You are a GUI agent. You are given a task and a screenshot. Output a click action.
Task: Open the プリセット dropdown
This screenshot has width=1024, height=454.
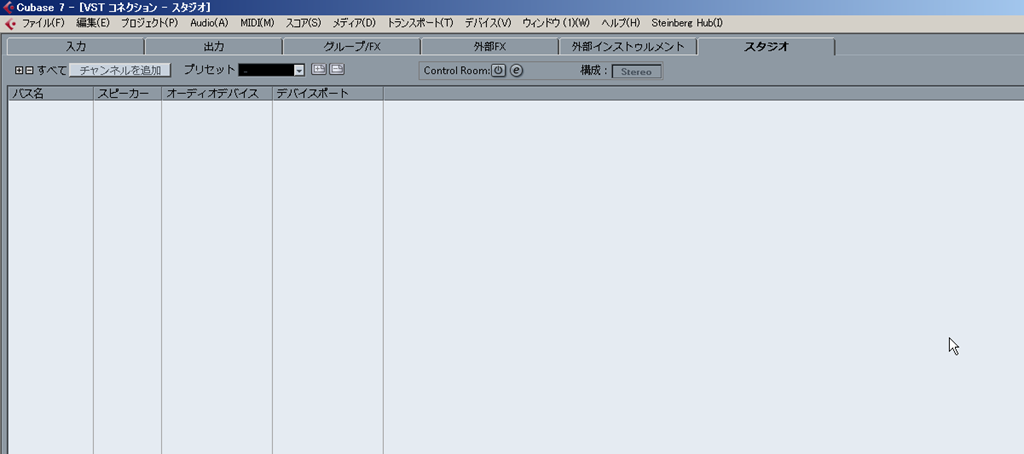[x=272, y=70]
